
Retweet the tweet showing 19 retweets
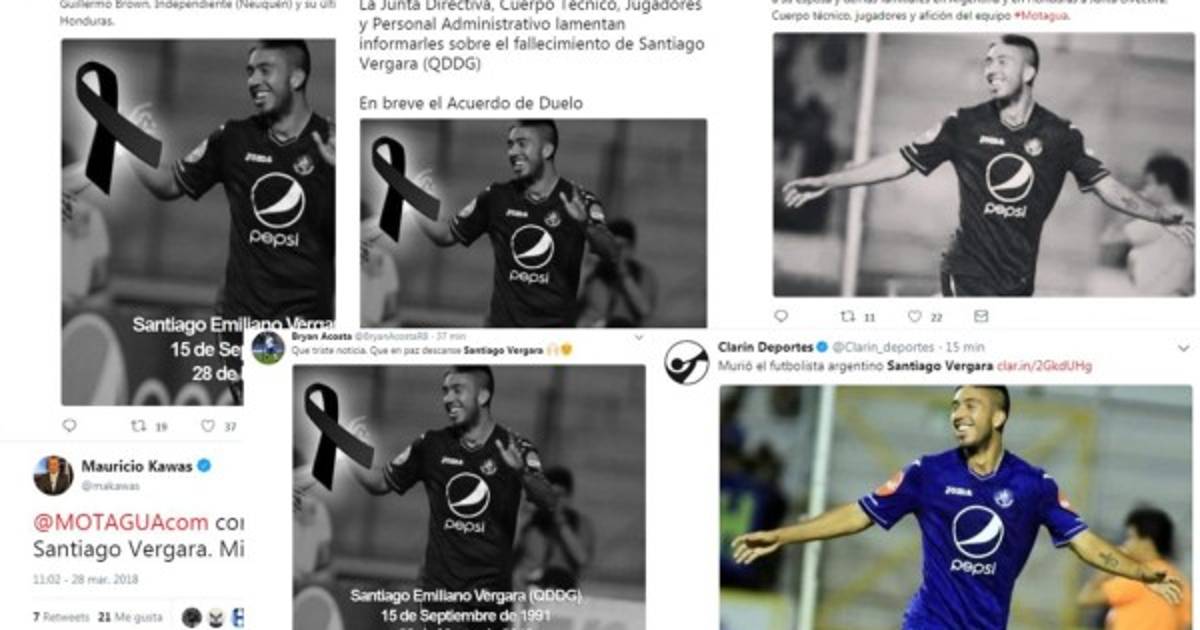pyautogui.click(x=139, y=425)
